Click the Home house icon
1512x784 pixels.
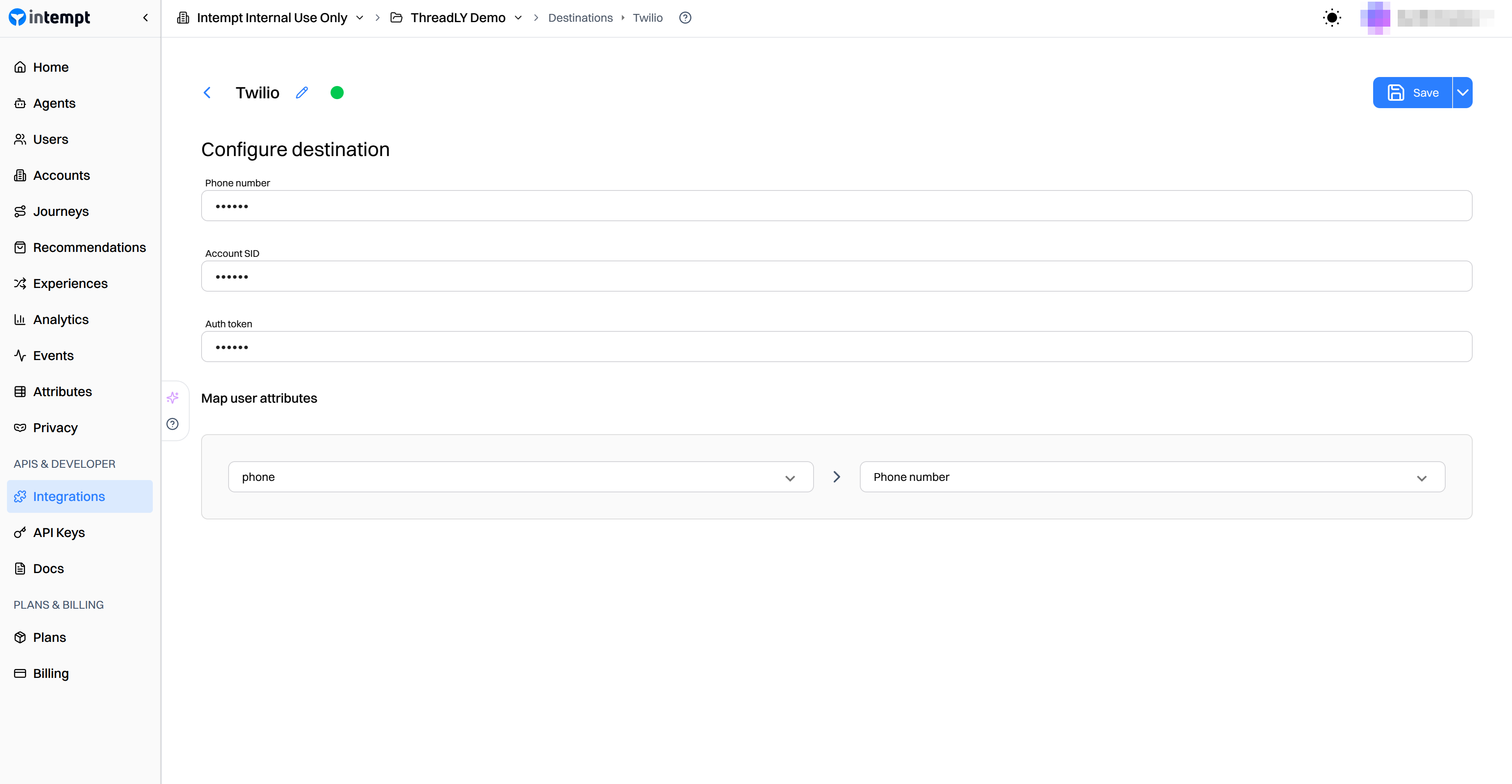pos(20,67)
